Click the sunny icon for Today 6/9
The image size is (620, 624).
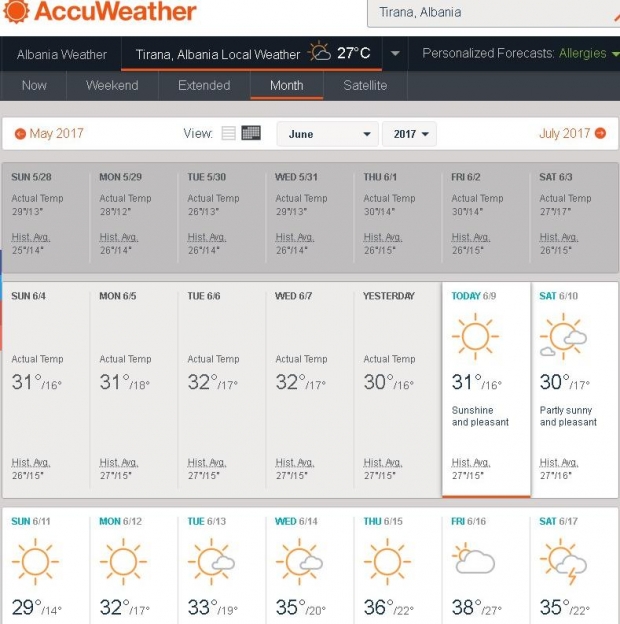tap(475, 337)
